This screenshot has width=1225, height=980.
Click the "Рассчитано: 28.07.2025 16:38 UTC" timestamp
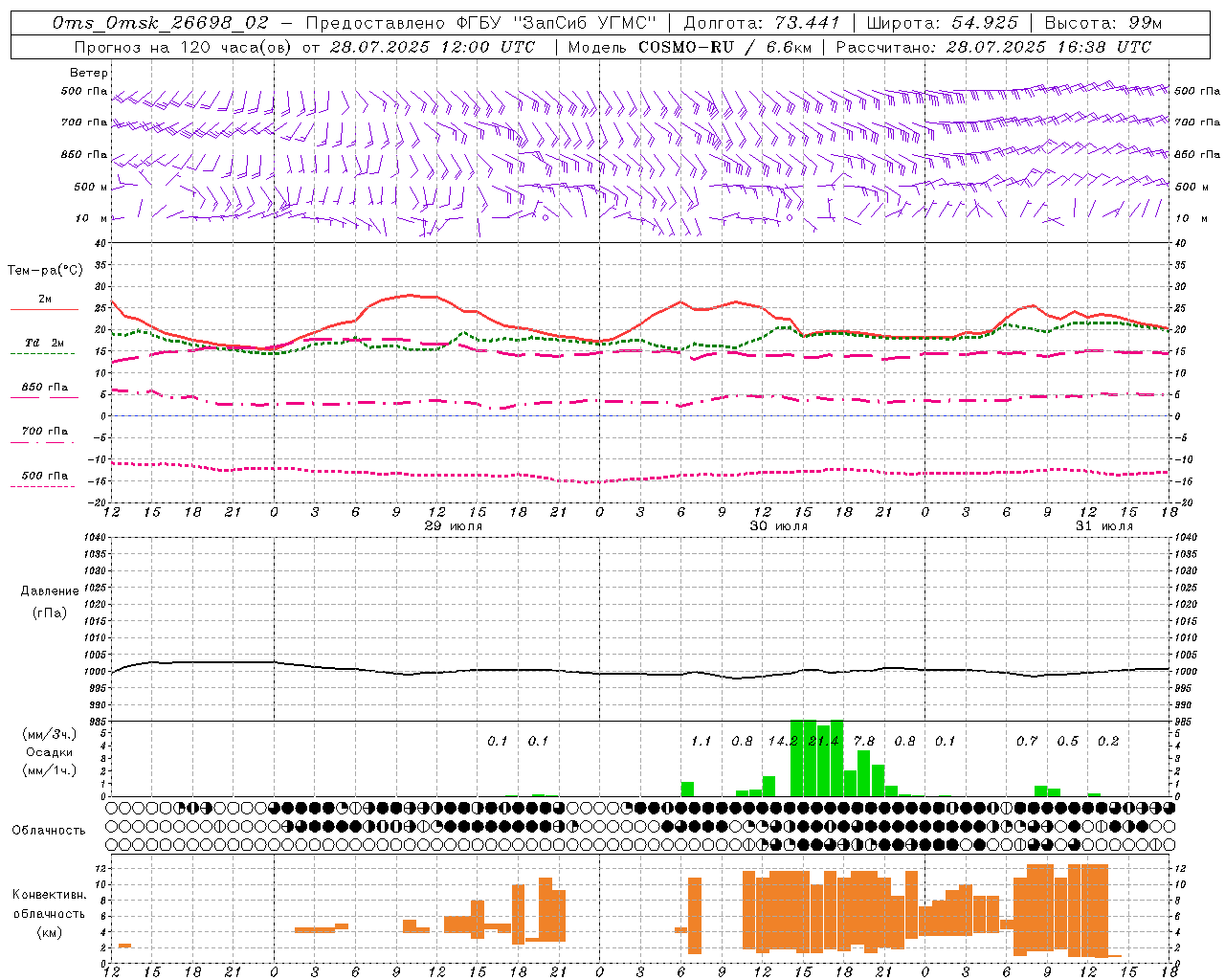[993, 47]
